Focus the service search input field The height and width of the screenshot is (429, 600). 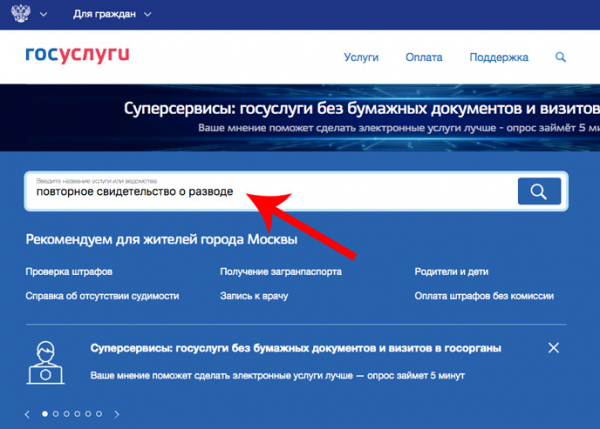pos(271,191)
